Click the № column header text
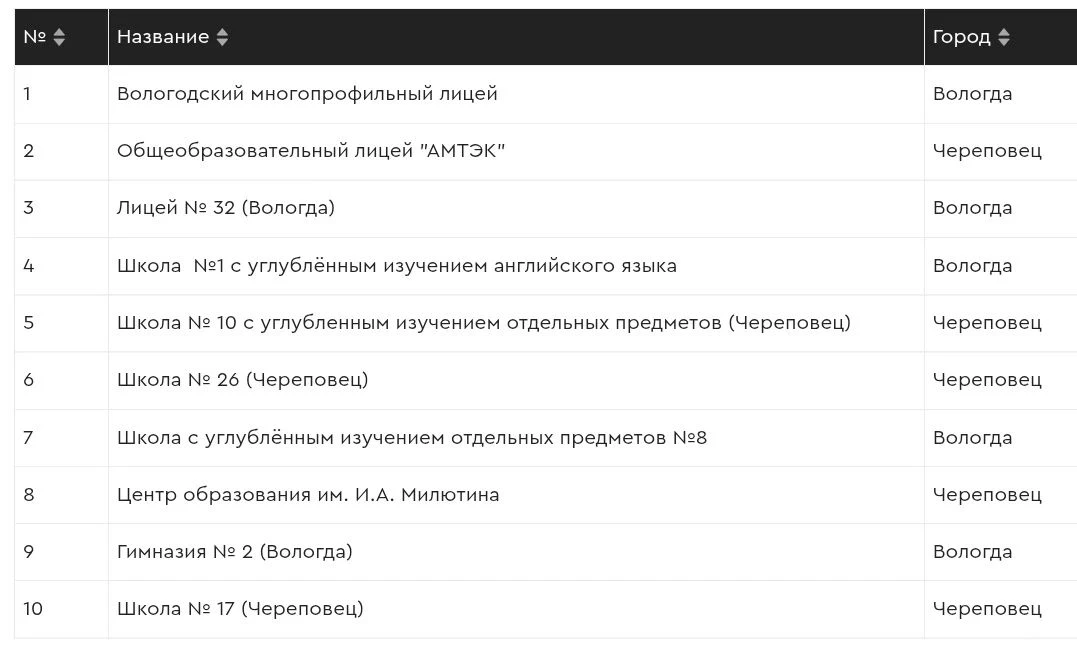Screen dimensions: 1077x667 click(x=34, y=37)
